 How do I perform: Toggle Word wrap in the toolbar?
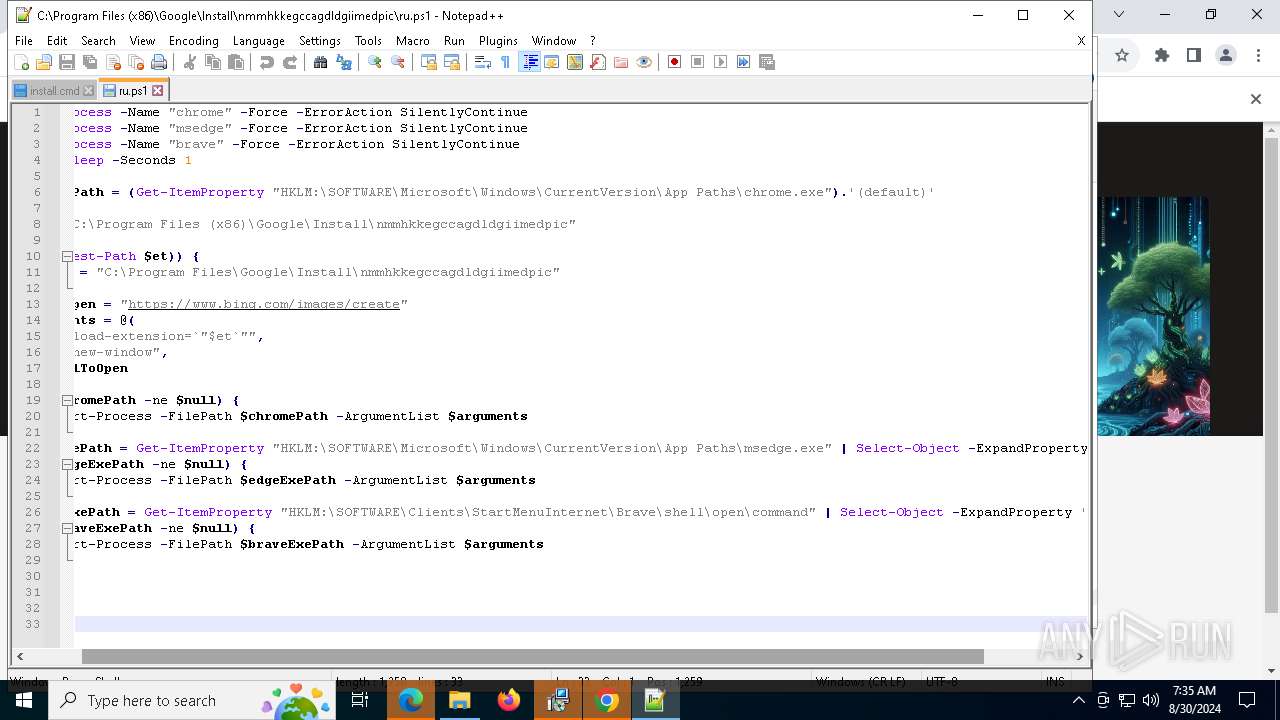(x=483, y=62)
